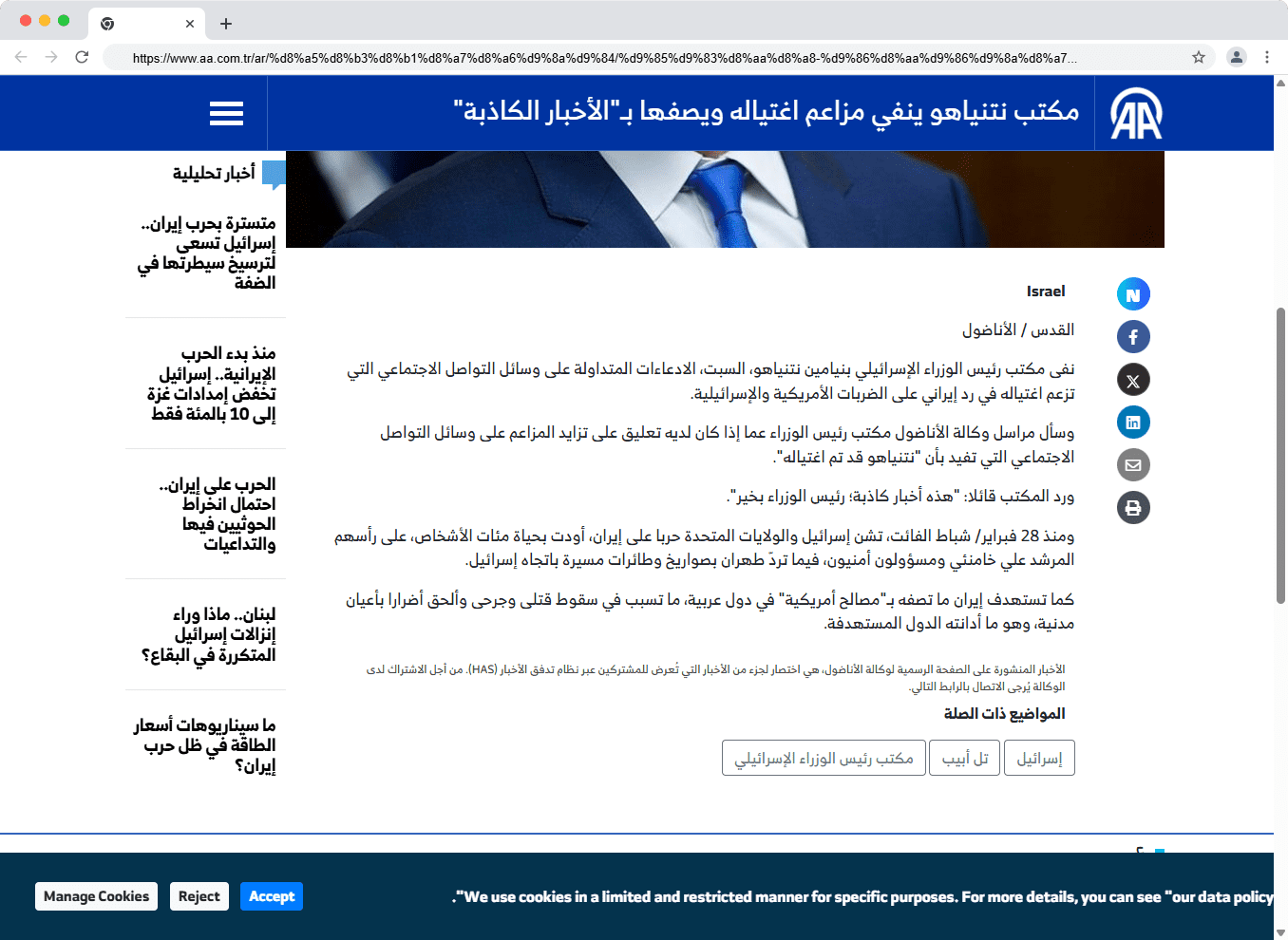This screenshot has height=940, width=1288.
Task: Accept the cookies
Action: (272, 896)
